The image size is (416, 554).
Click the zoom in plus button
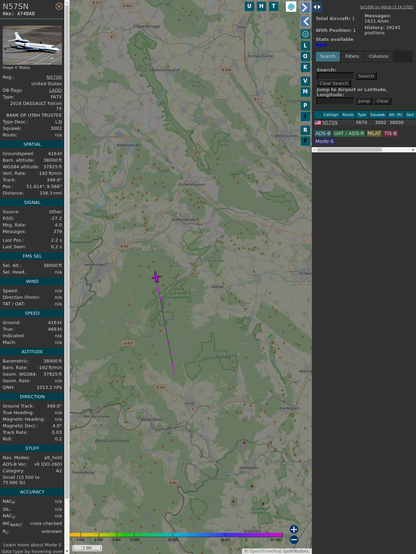tap(294, 529)
